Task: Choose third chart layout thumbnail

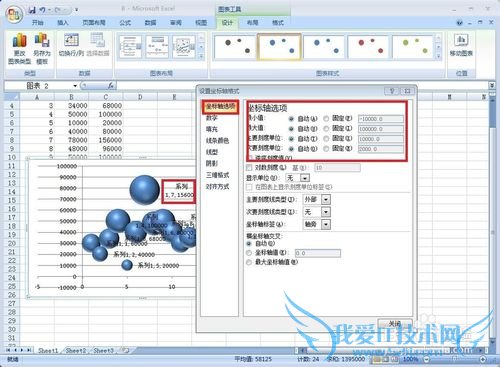Action: (x=183, y=47)
